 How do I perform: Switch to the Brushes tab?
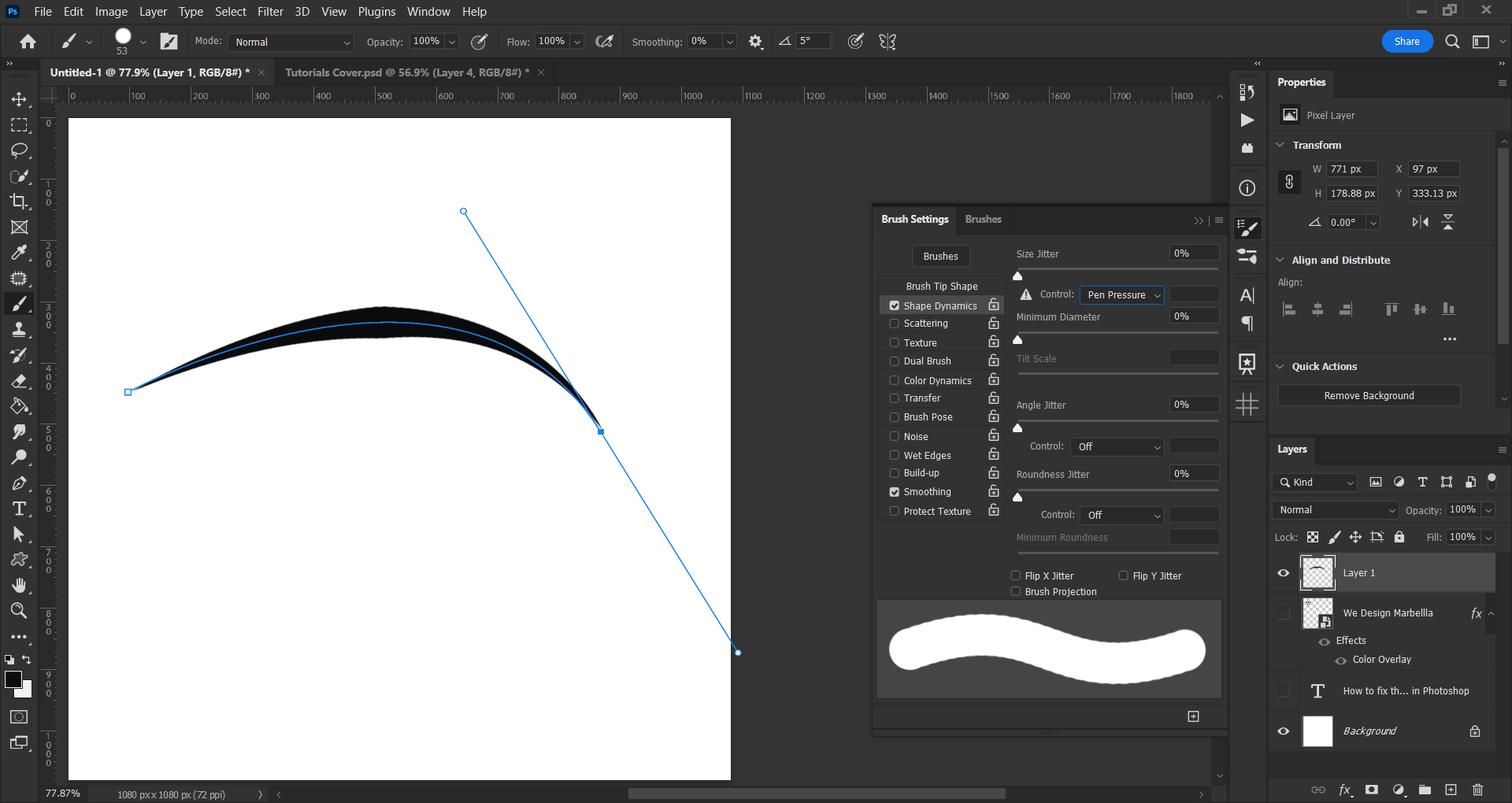(x=983, y=220)
